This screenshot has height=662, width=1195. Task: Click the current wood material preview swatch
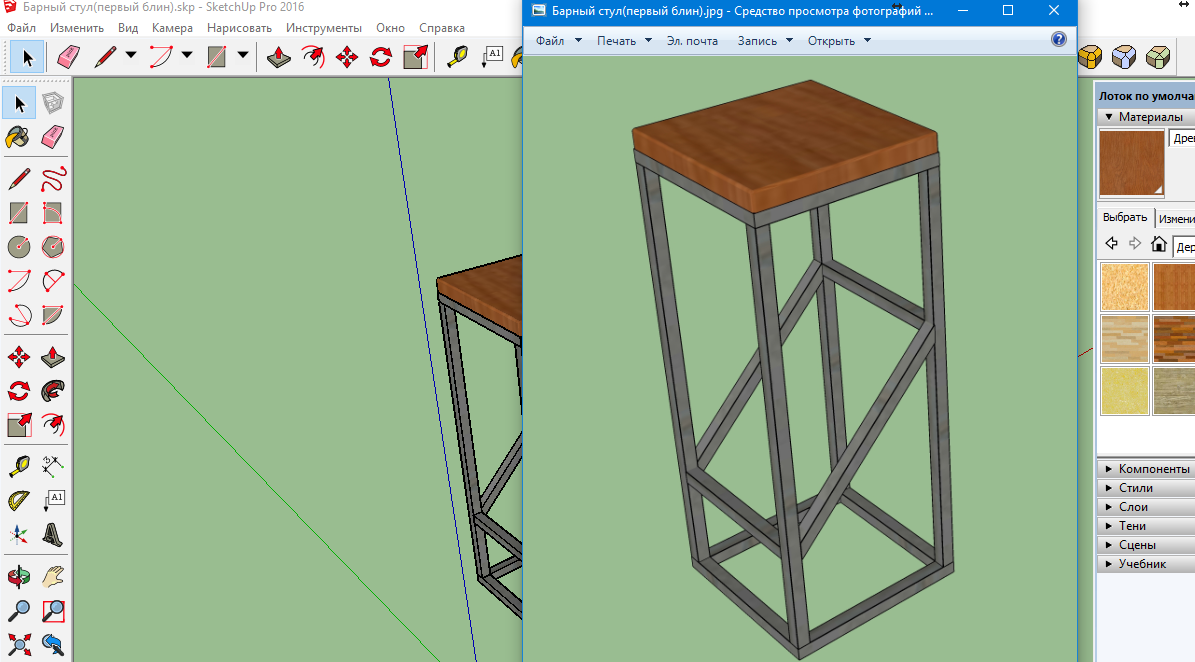click(1131, 163)
